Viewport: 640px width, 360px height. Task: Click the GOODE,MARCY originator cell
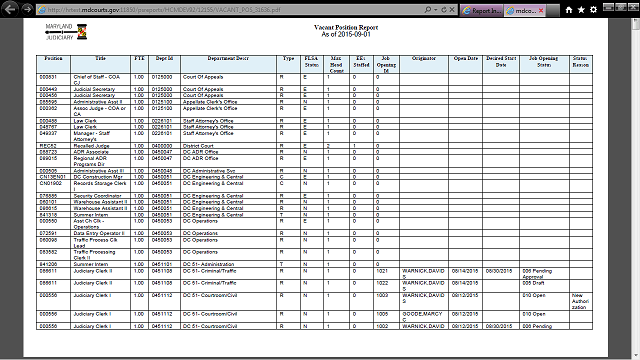424,317
